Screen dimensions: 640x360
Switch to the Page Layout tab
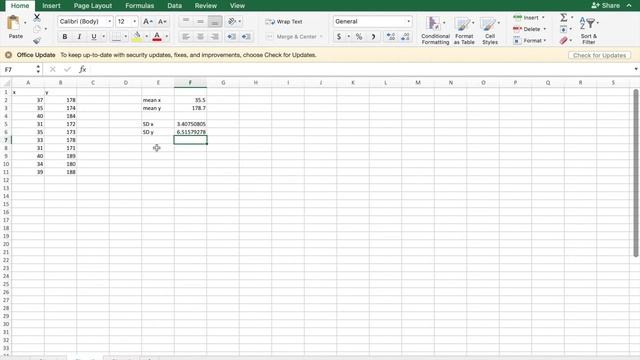click(x=93, y=6)
